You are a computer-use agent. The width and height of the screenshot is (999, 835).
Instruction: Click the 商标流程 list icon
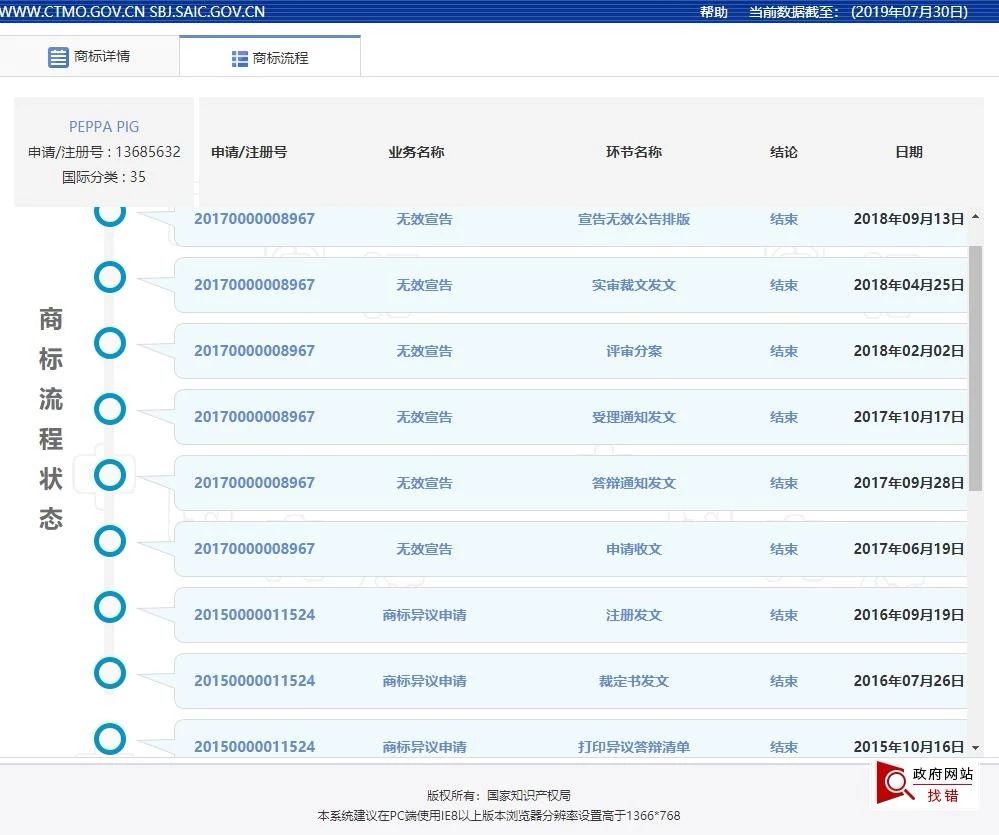pyautogui.click(x=240, y=59)
